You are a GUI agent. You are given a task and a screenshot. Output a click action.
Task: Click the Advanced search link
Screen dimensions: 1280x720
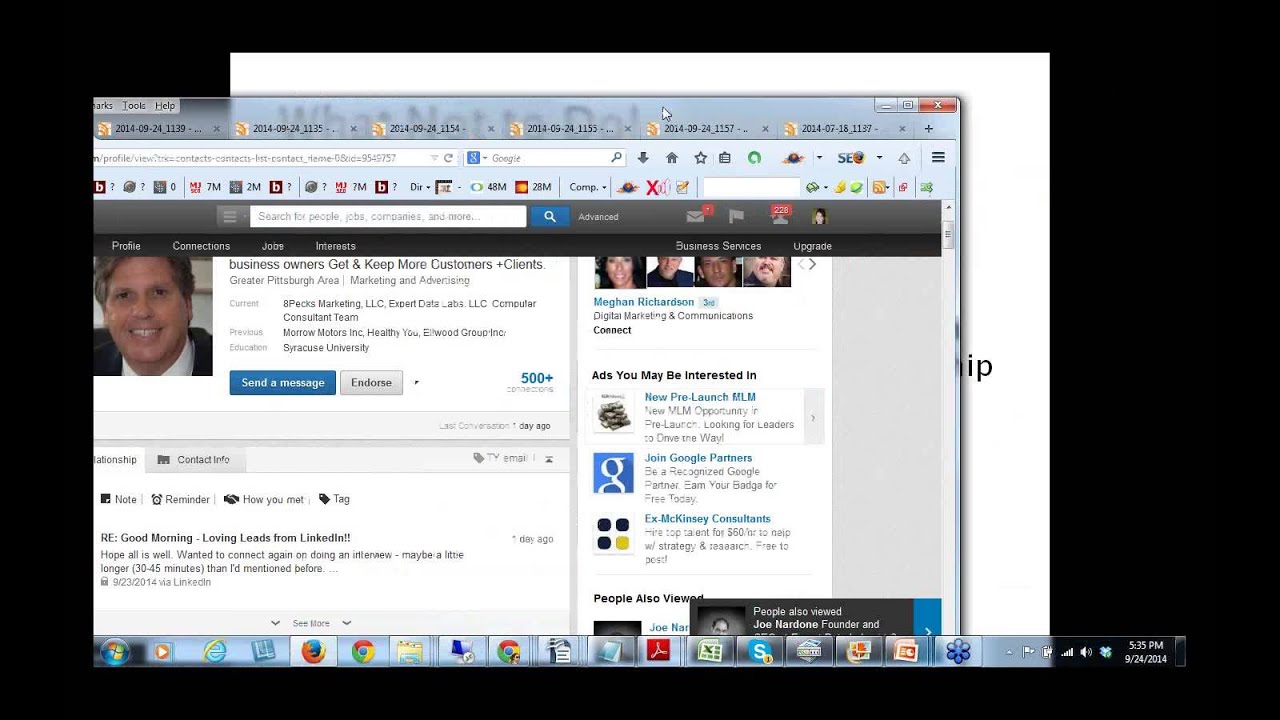(598, 217)
